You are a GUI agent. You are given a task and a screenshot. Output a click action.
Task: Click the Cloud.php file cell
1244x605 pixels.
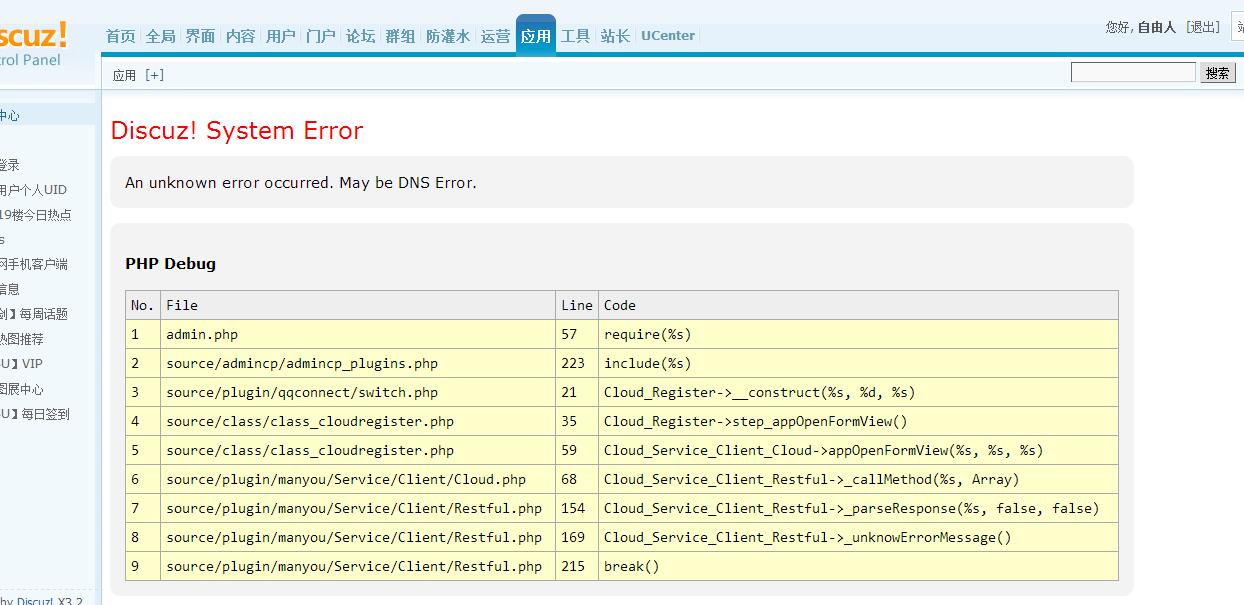[358, 479]
